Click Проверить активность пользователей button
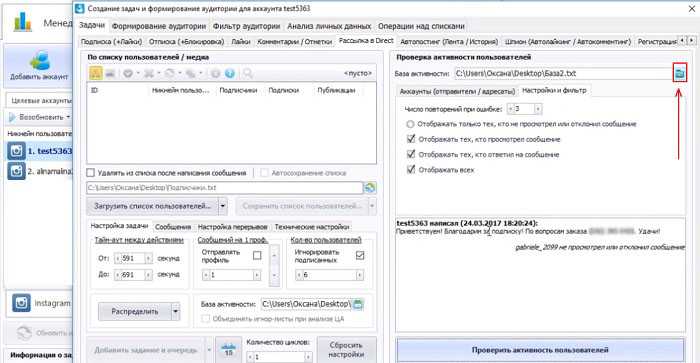The height and width of the screenshot is (363, 700). click(x=540, y=350)
